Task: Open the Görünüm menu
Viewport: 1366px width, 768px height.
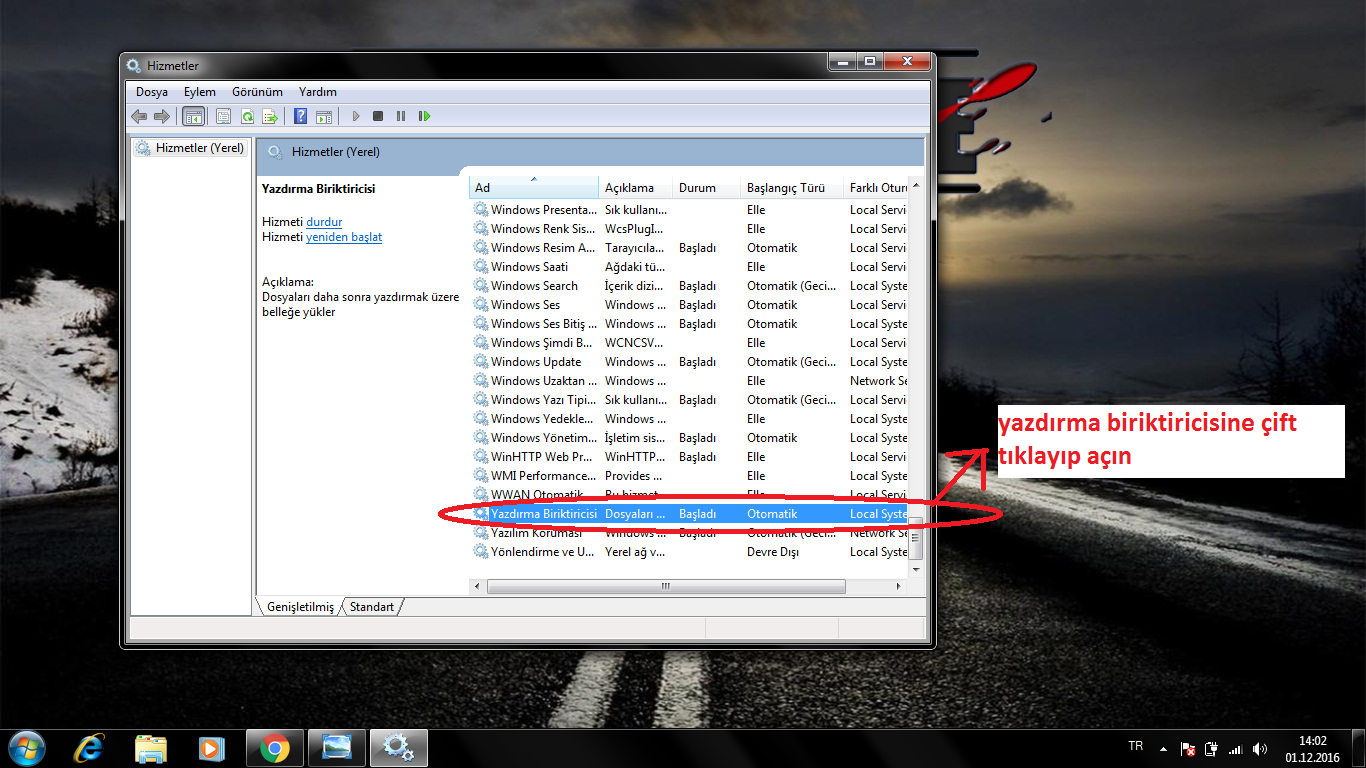Action: pos(257,91)
